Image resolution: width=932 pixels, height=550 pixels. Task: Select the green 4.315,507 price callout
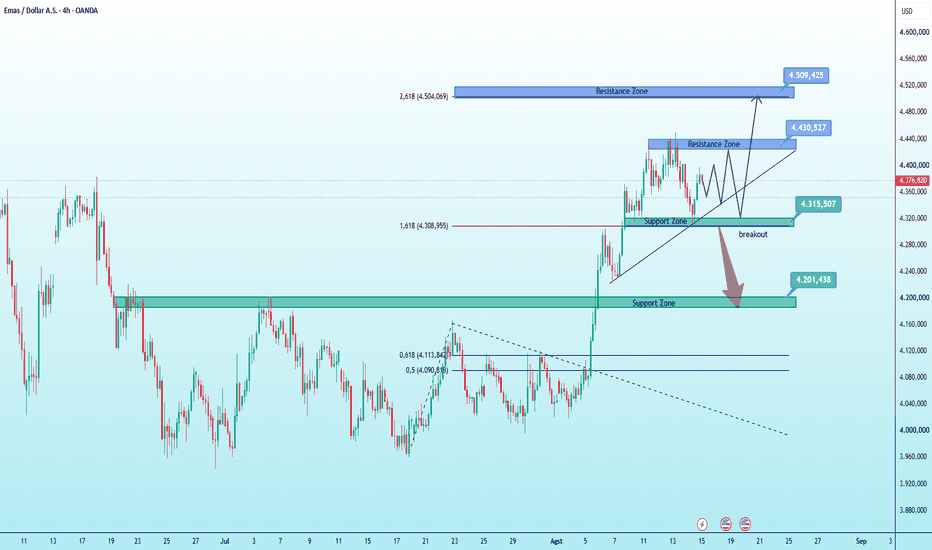(x=818, y=205)
